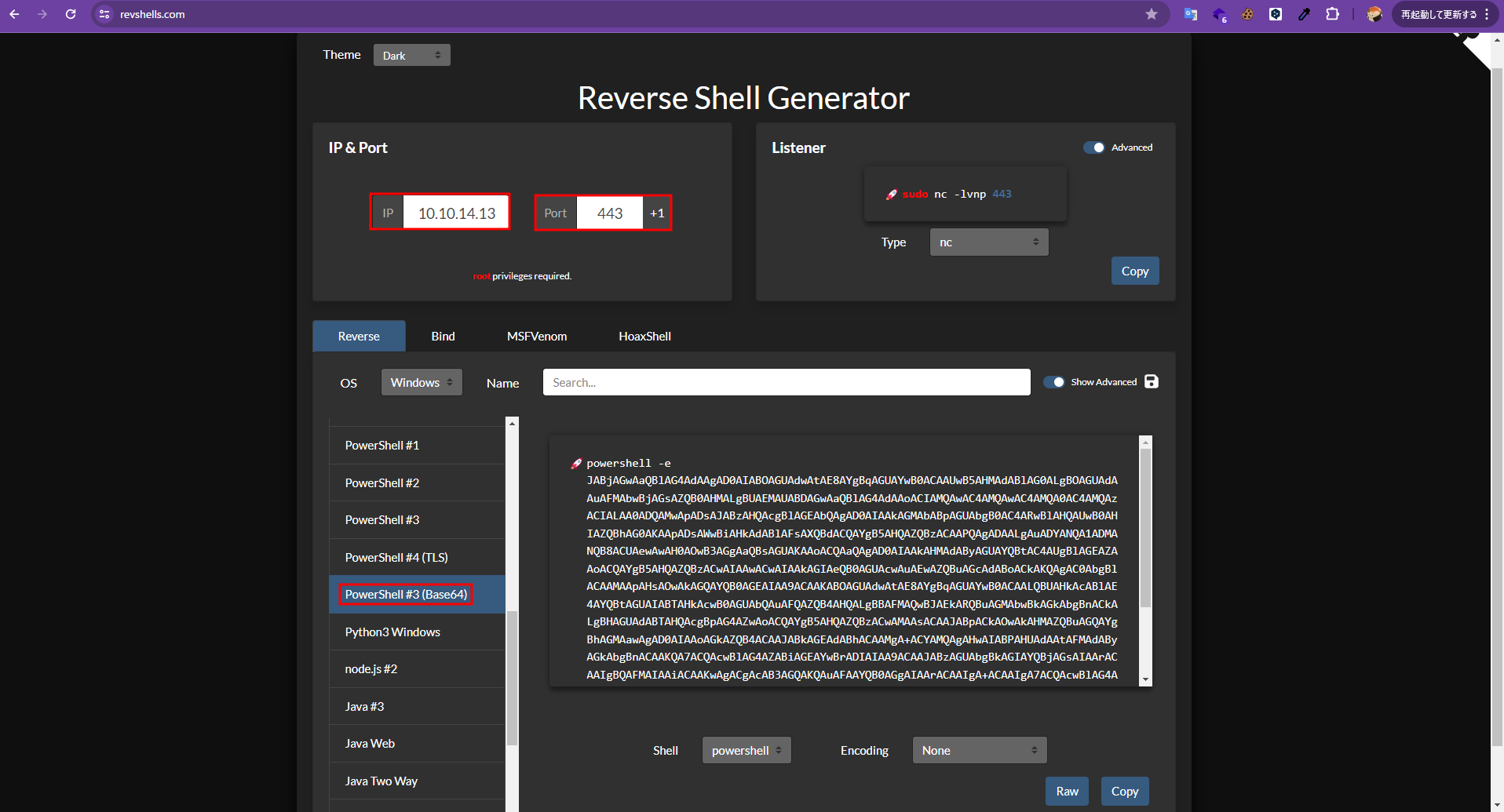
Task: Click the shell list scroll-up arrow
Action: tap(513, 423)
